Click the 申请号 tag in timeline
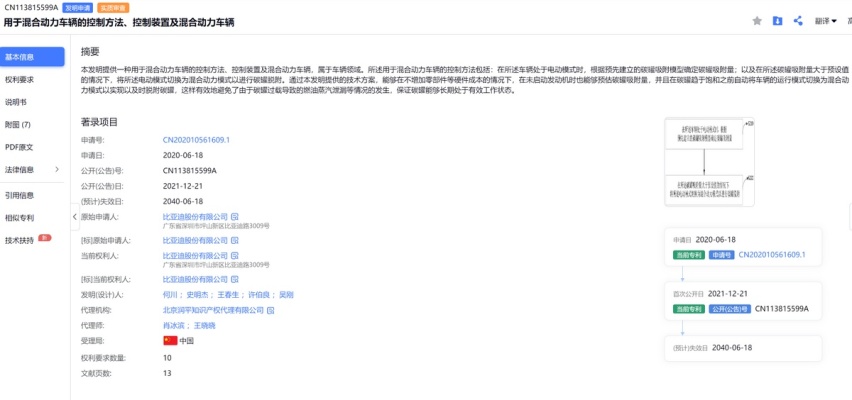The width and height of the screenshot is (852, 400). pyautogui.click(x=721, y=254)
